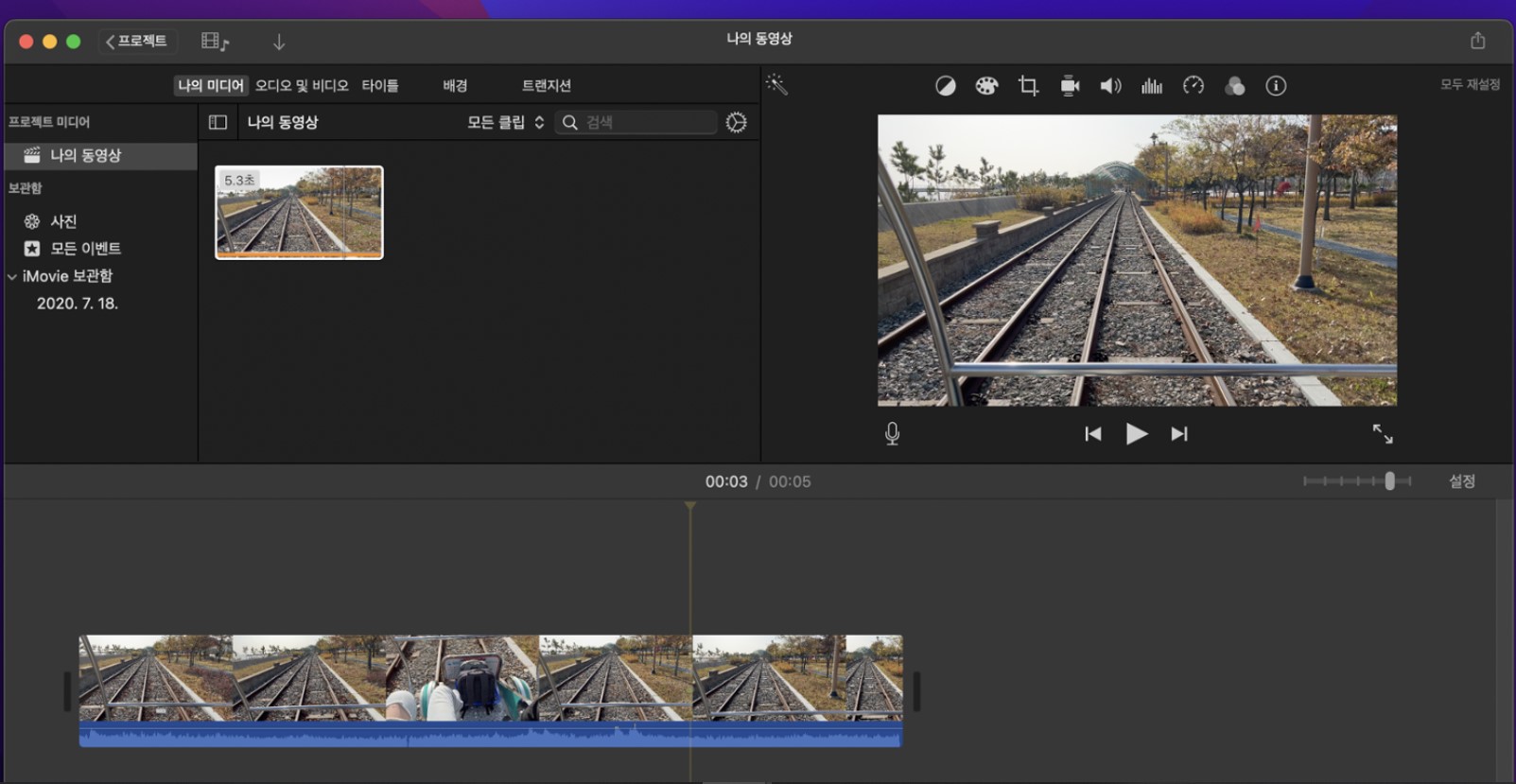Click the playhead marker on timeline
The image size is (1516, 784).
[x=690, y=507]
